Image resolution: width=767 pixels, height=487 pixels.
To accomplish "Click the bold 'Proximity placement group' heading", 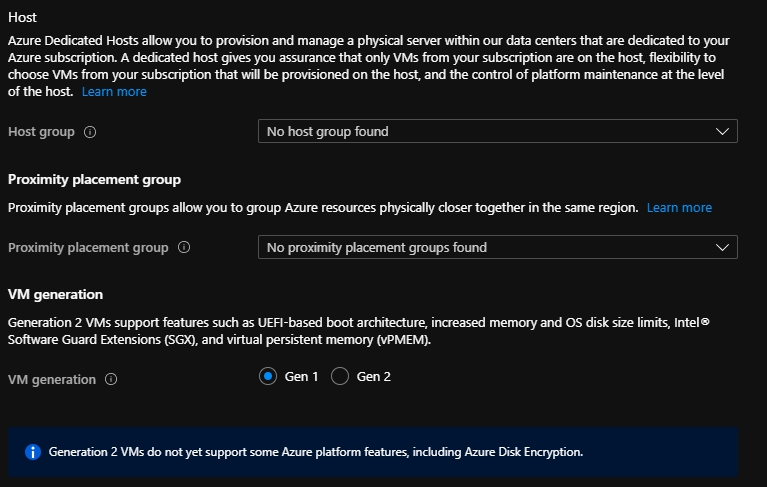I will [x=94, y=180].
